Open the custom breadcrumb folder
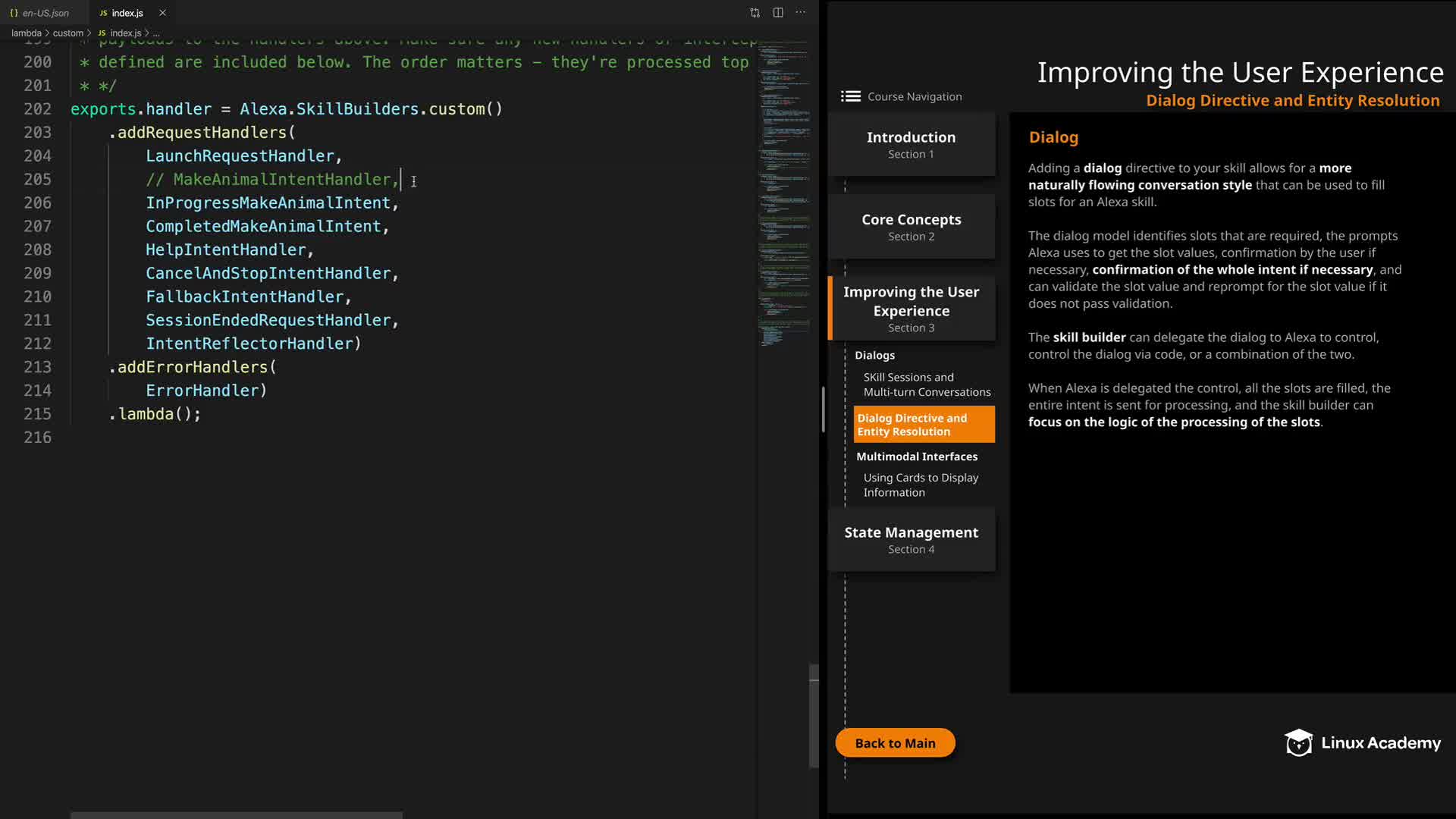The image size is (1456, 819). click(x=67, y=33)
